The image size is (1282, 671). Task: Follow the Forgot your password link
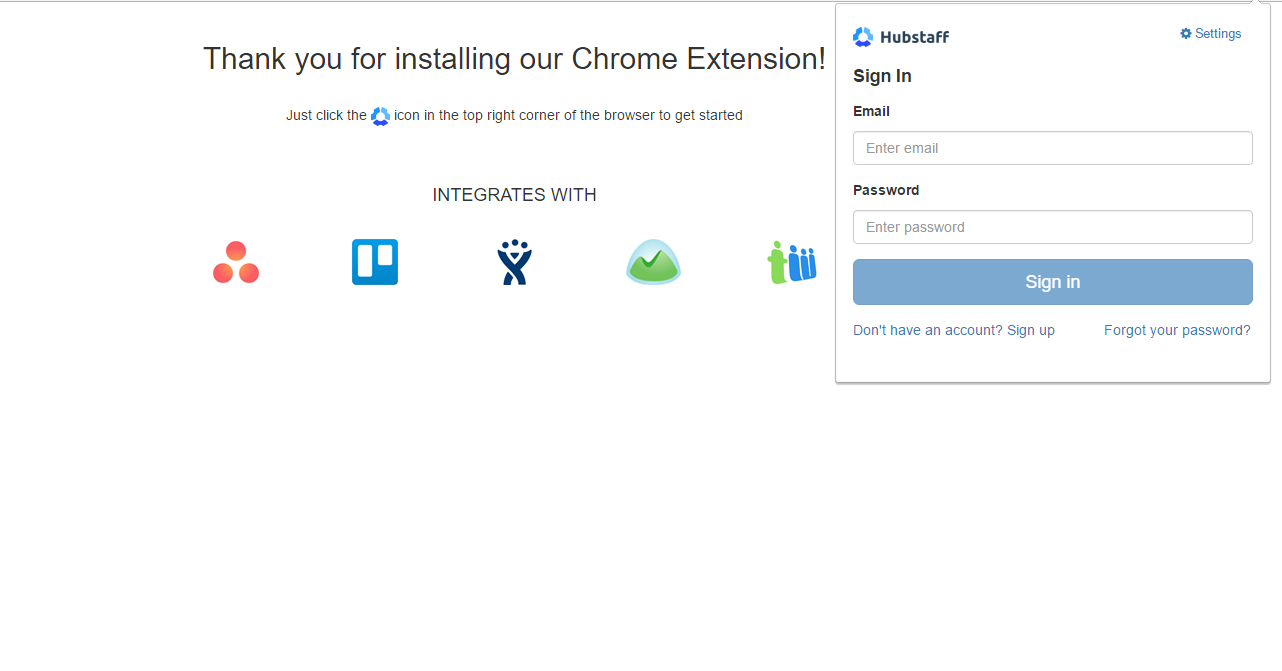pos(1177,329)
